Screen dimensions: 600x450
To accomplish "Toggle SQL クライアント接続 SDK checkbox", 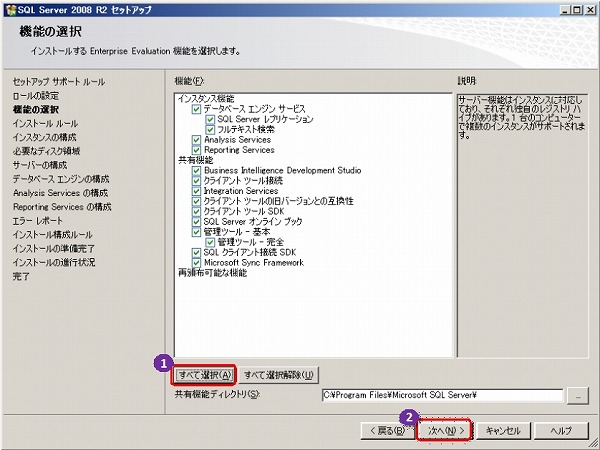I will coord(196,253).
